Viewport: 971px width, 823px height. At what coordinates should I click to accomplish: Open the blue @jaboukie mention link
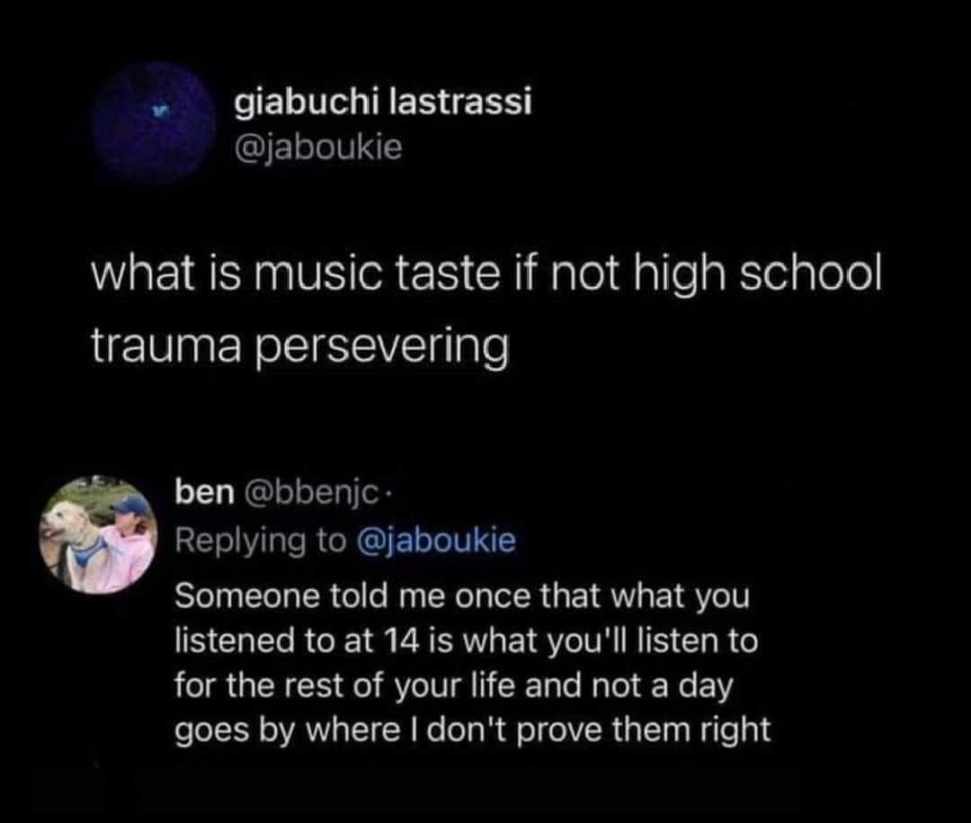[436, 540]
